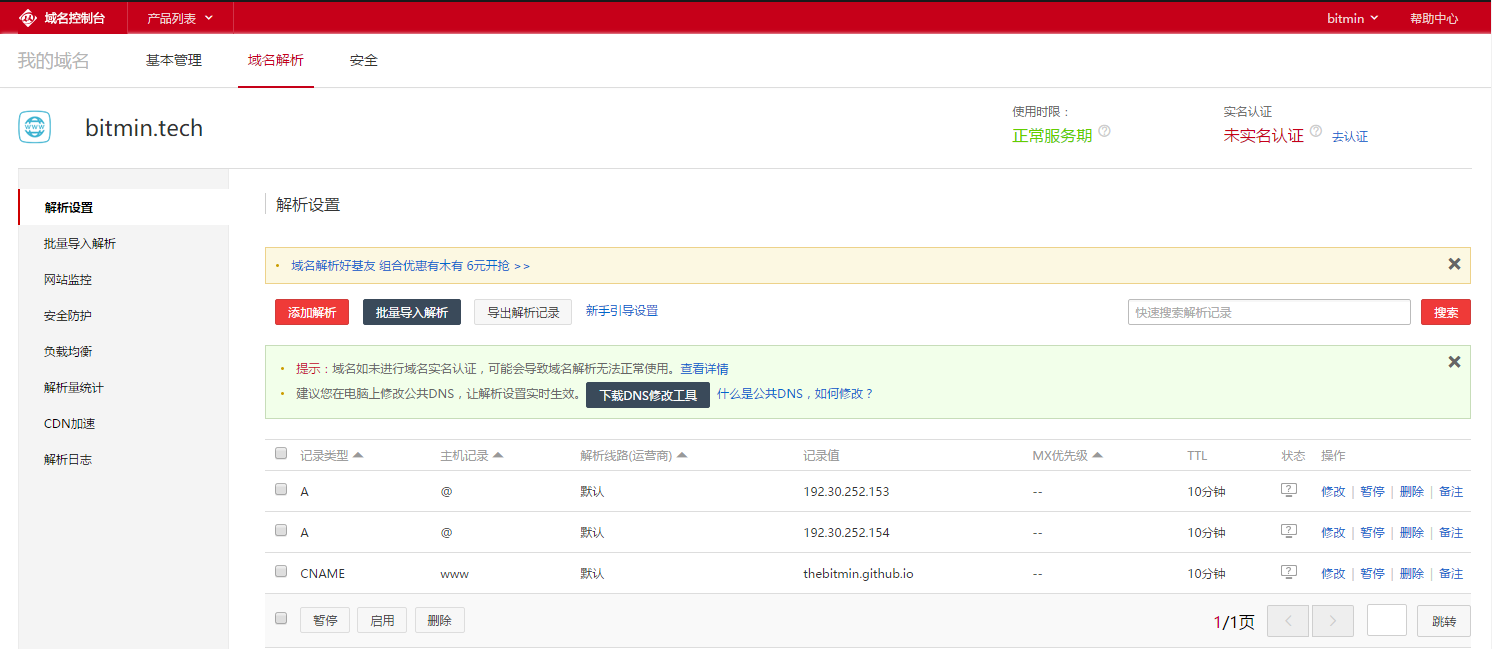1492x649 pixels.
Task: Click the domain console logo icon
Action: [28, 18]
